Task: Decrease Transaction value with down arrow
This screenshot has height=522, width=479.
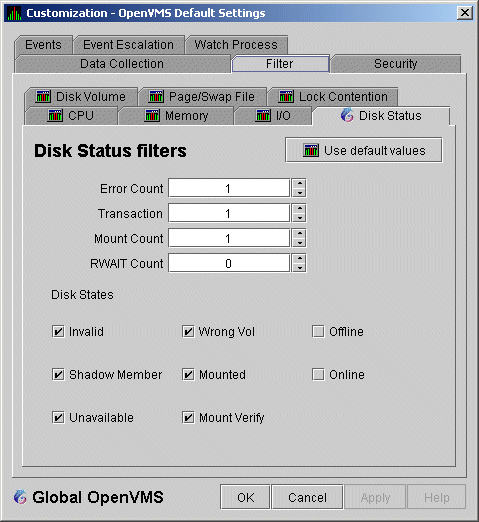Action: coord(300,218)
